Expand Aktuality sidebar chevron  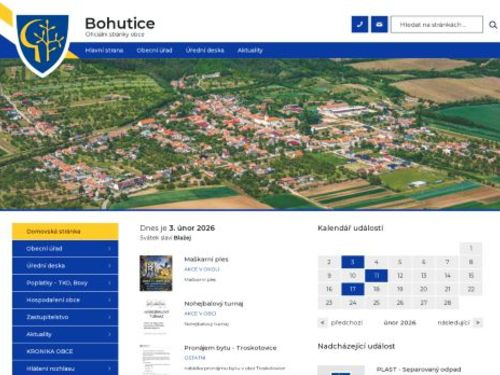pyautogui.click(x=109, y=334)
